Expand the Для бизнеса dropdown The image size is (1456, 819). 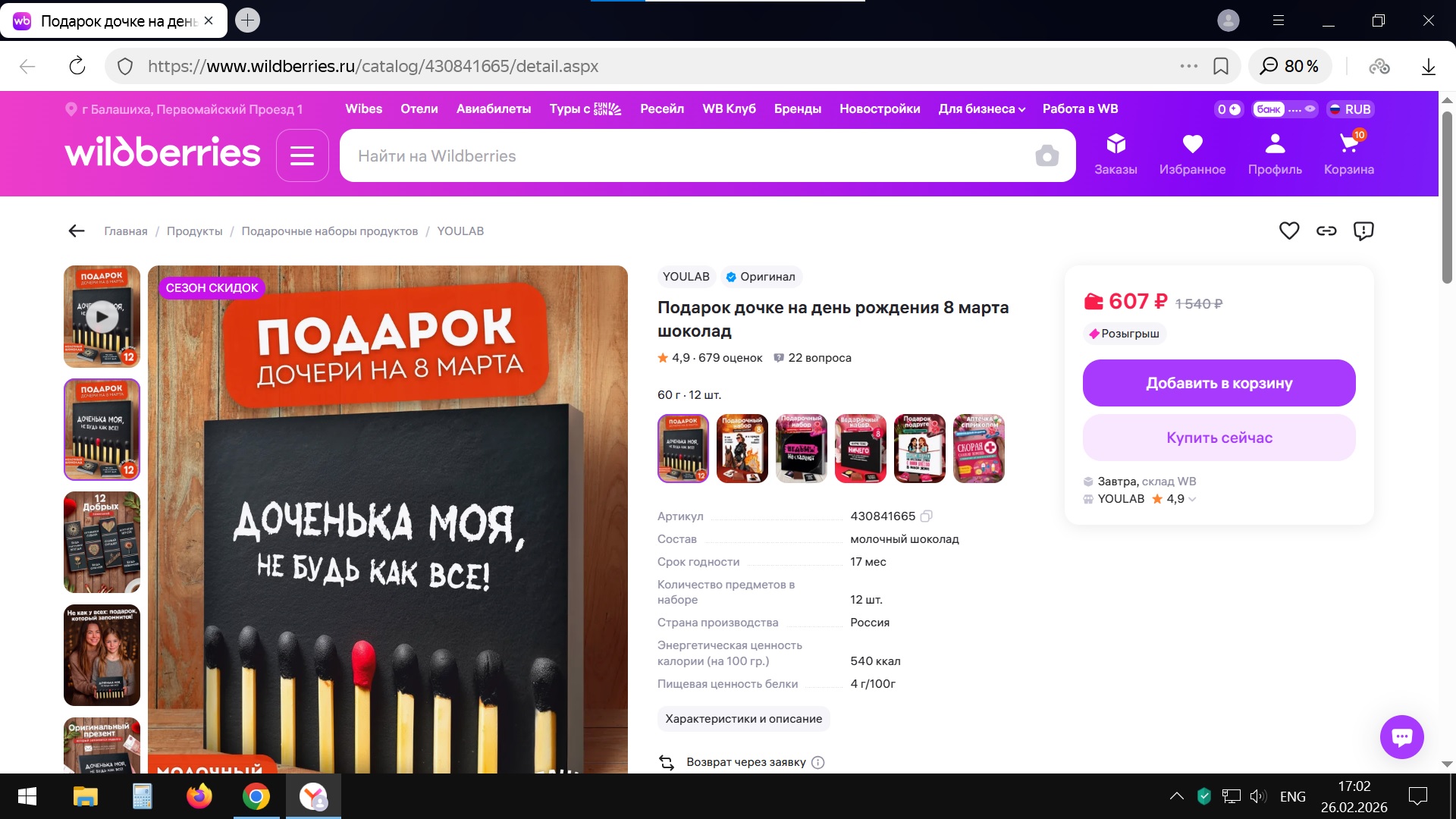click(981, 109)
